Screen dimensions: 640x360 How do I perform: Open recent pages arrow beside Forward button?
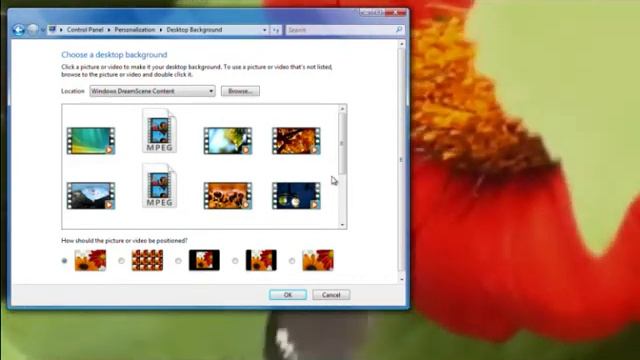click(42, 30)
